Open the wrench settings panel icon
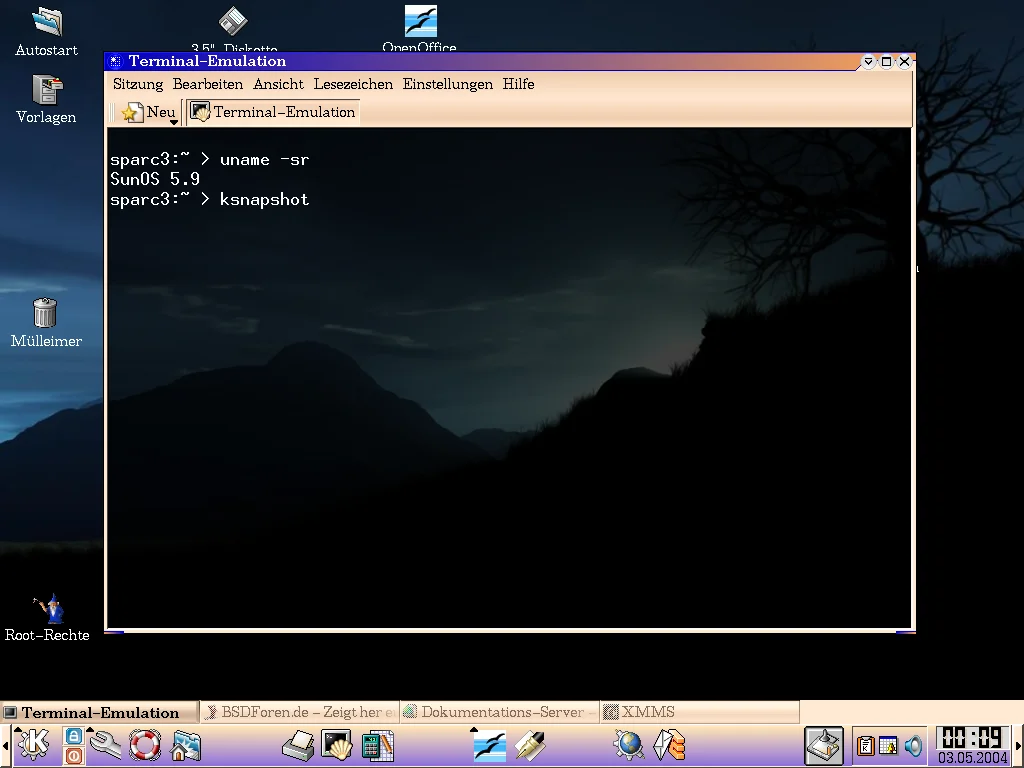 click(106, 745)
